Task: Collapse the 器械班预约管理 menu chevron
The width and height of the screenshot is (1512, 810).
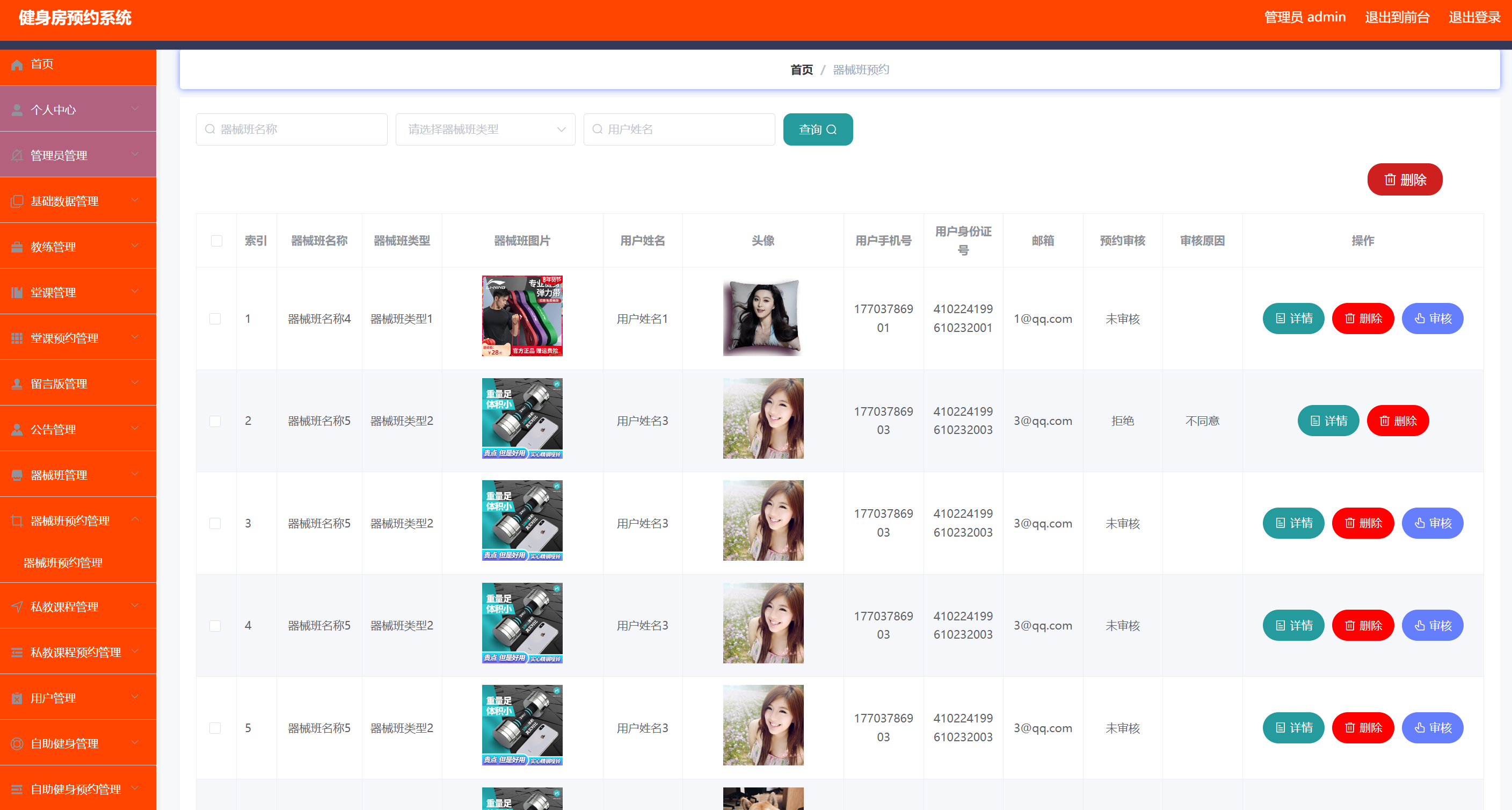Action: coord(135,519)
